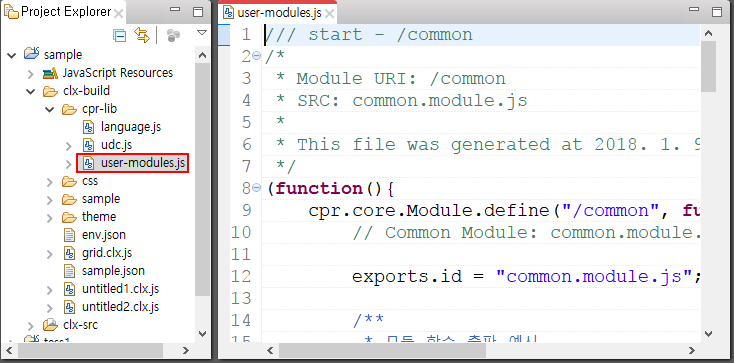This screenshot has width=734, height=363.
Task: Toggle Link with Editor icon
Action: click(142, 35)
